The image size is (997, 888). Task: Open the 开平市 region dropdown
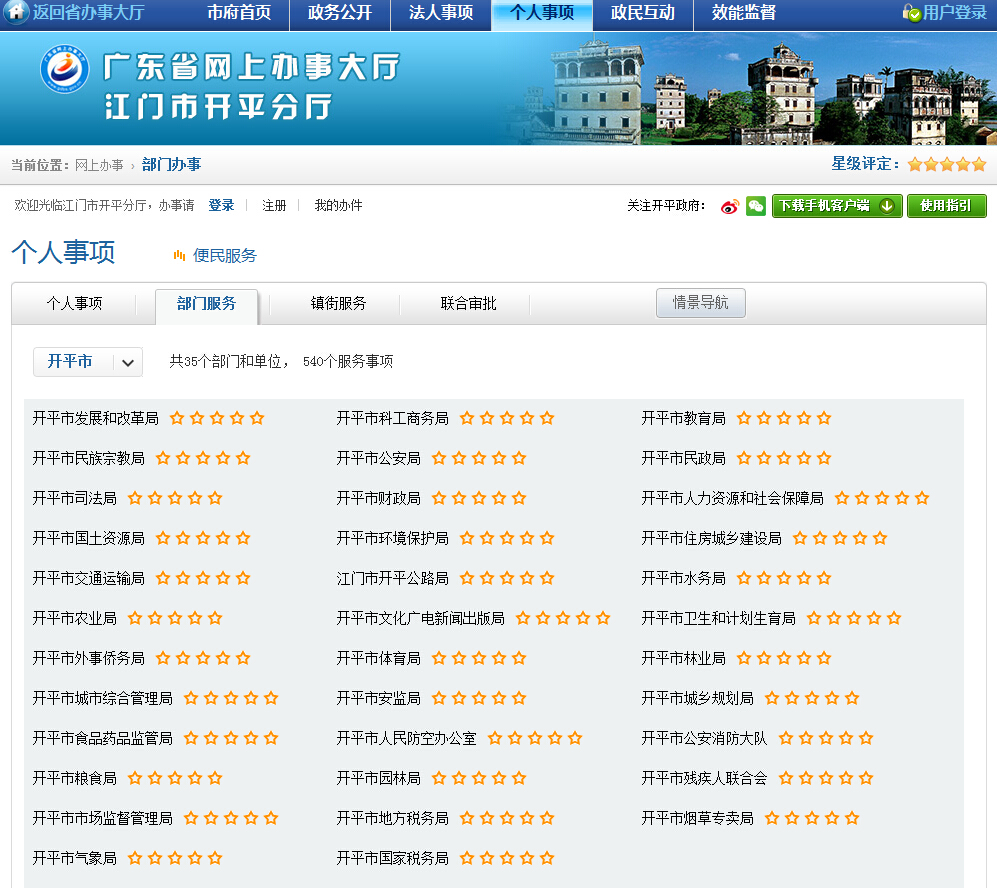(88, 362)
